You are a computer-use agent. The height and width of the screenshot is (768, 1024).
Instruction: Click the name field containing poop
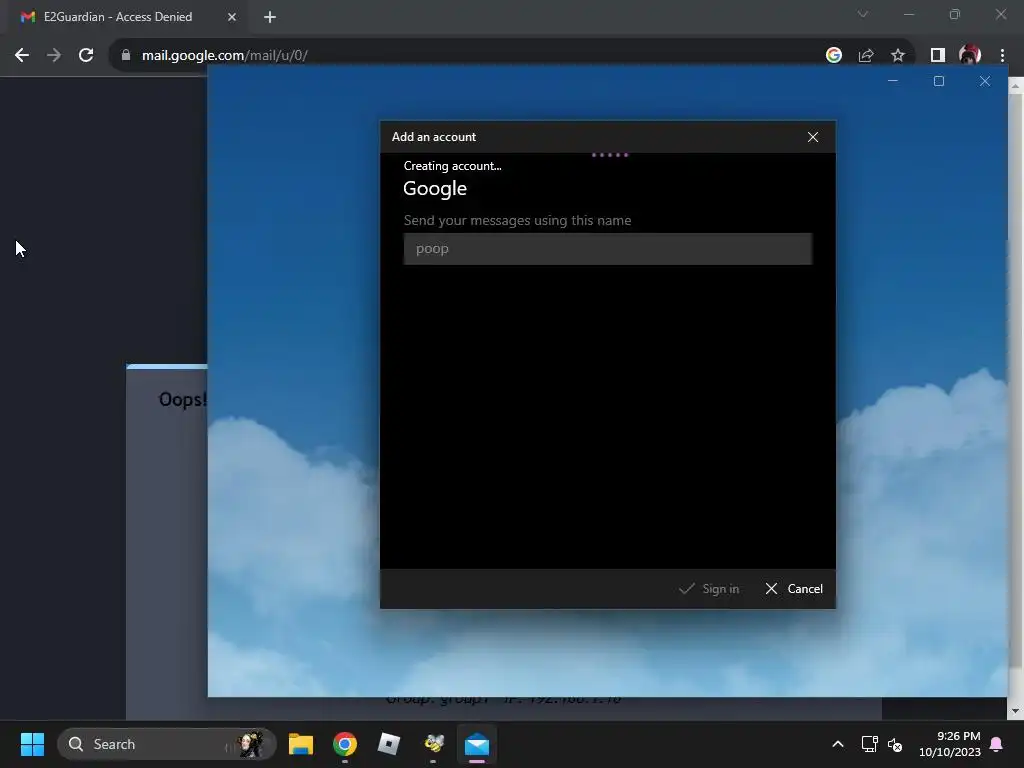[607, 249]
